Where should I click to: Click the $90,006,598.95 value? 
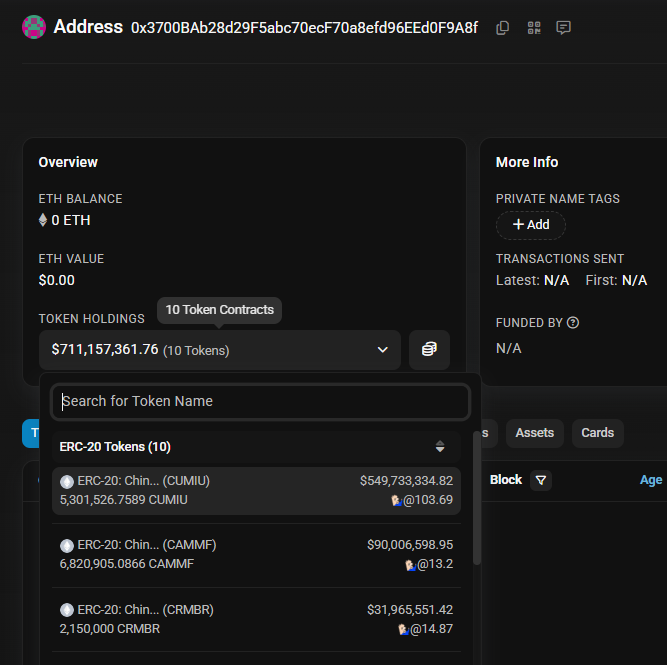(410, 545)
